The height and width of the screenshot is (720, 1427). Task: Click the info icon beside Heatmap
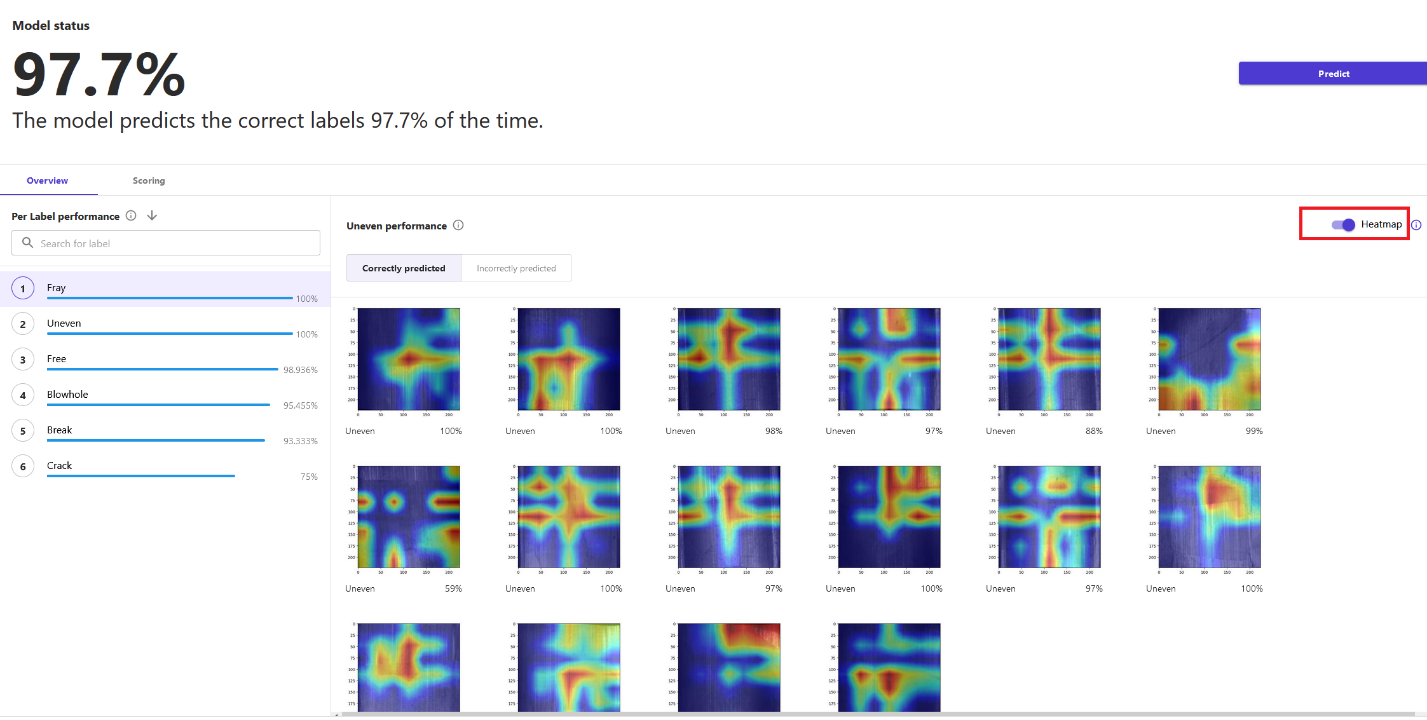tap(1416, 225)
